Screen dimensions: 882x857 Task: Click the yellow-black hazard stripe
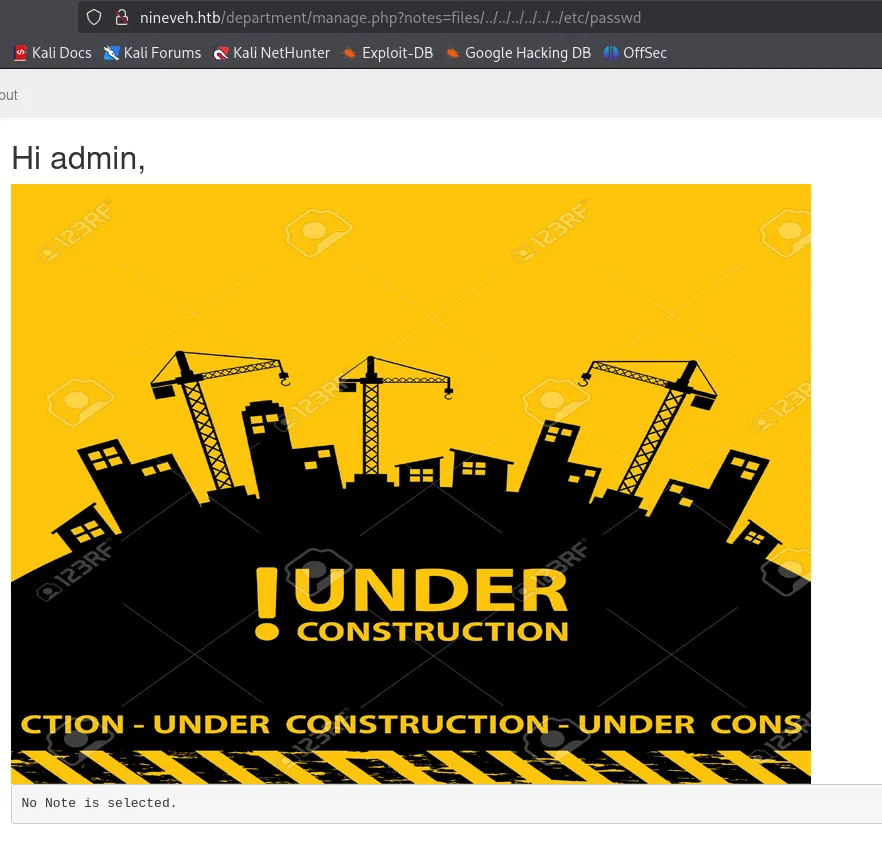(410, 767)
